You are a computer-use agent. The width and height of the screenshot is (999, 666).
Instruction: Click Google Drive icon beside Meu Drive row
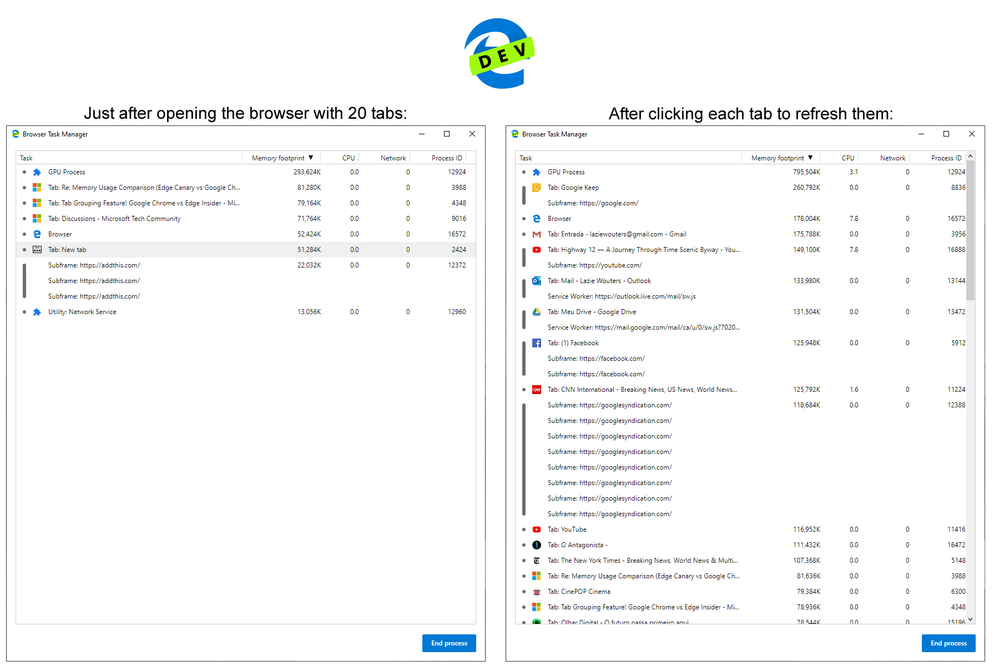[536, 312]
